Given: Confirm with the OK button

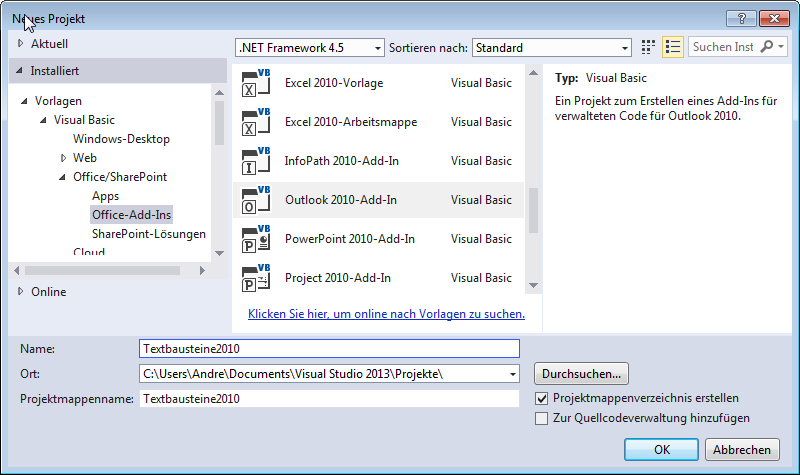Looking at the screenshot, I should pos(661,449).
